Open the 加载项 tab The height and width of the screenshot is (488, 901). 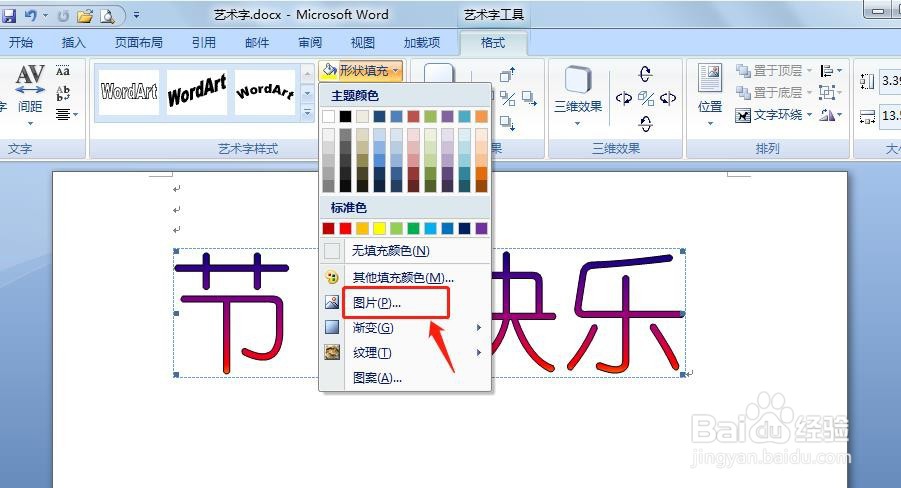(422, 43)
